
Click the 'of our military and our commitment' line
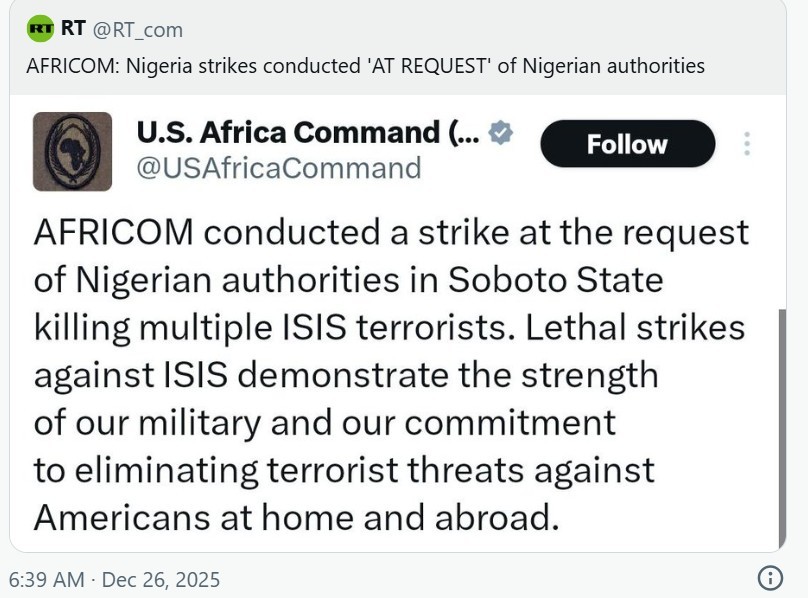(x=324, y=422)
